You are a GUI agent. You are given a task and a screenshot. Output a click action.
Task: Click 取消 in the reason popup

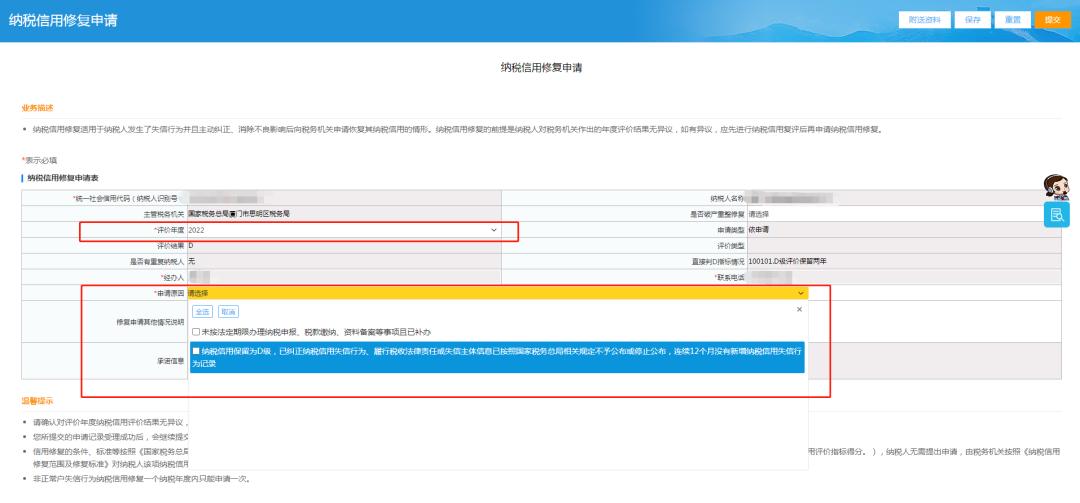[229, 312]
